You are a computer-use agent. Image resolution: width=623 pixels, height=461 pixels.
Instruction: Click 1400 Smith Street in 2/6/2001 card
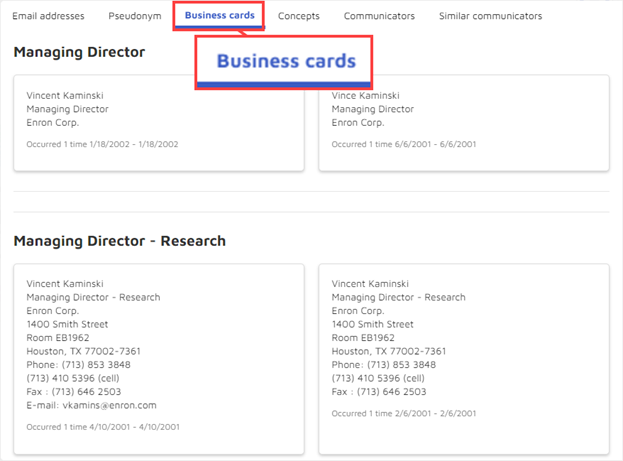coord(372,324)
